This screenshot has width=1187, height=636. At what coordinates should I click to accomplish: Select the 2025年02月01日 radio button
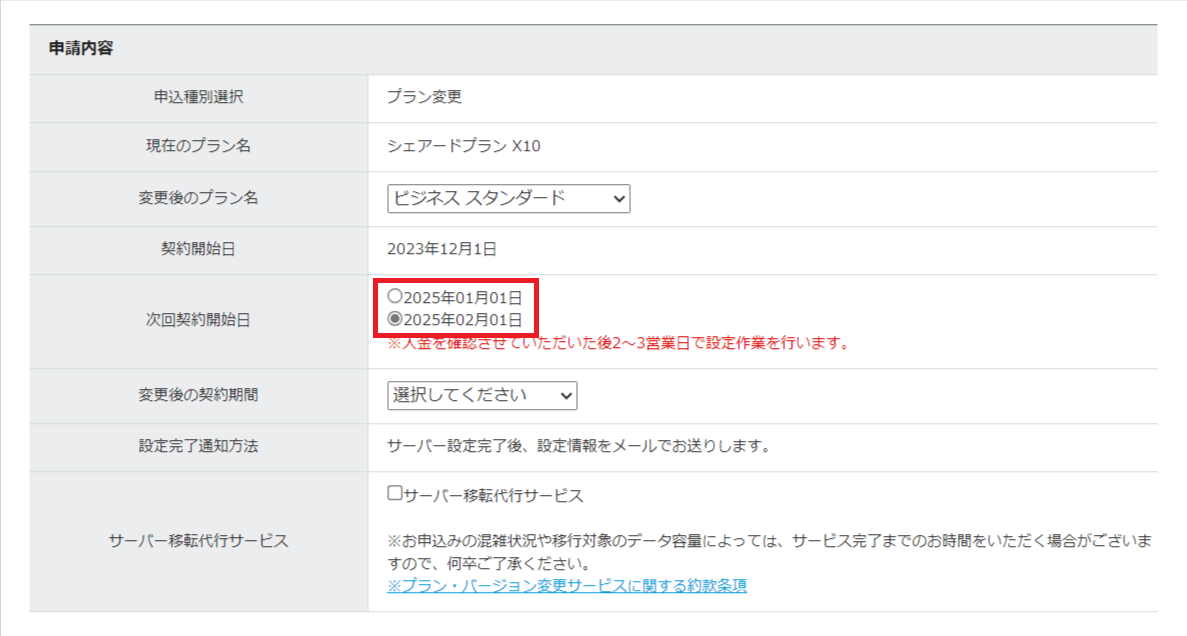pyautogui.click(x=395, y=320)
